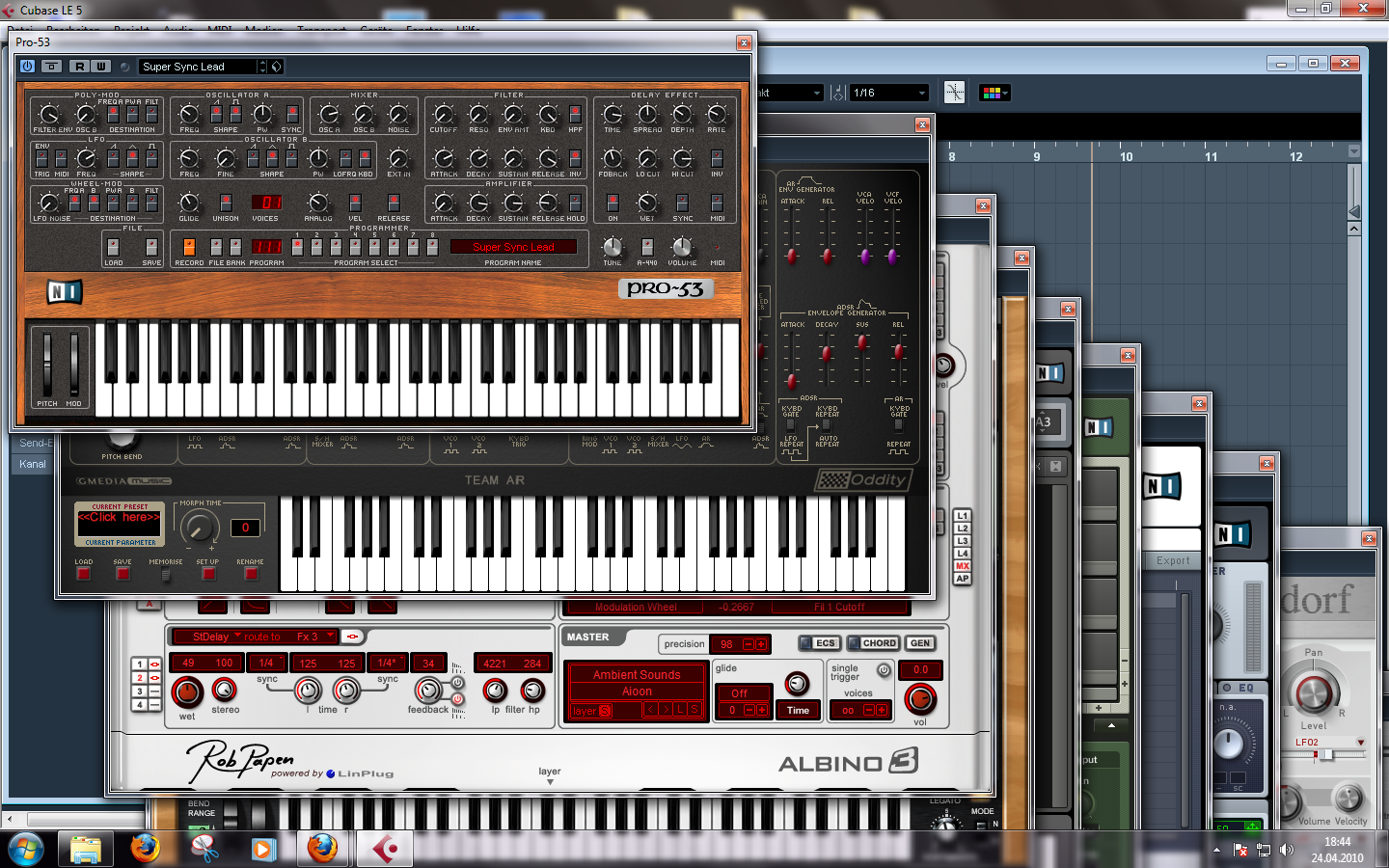The height and width of the screenshot is (868, 1389).
Task: Click Oddity RENAME button
Action: coord(251,573)
